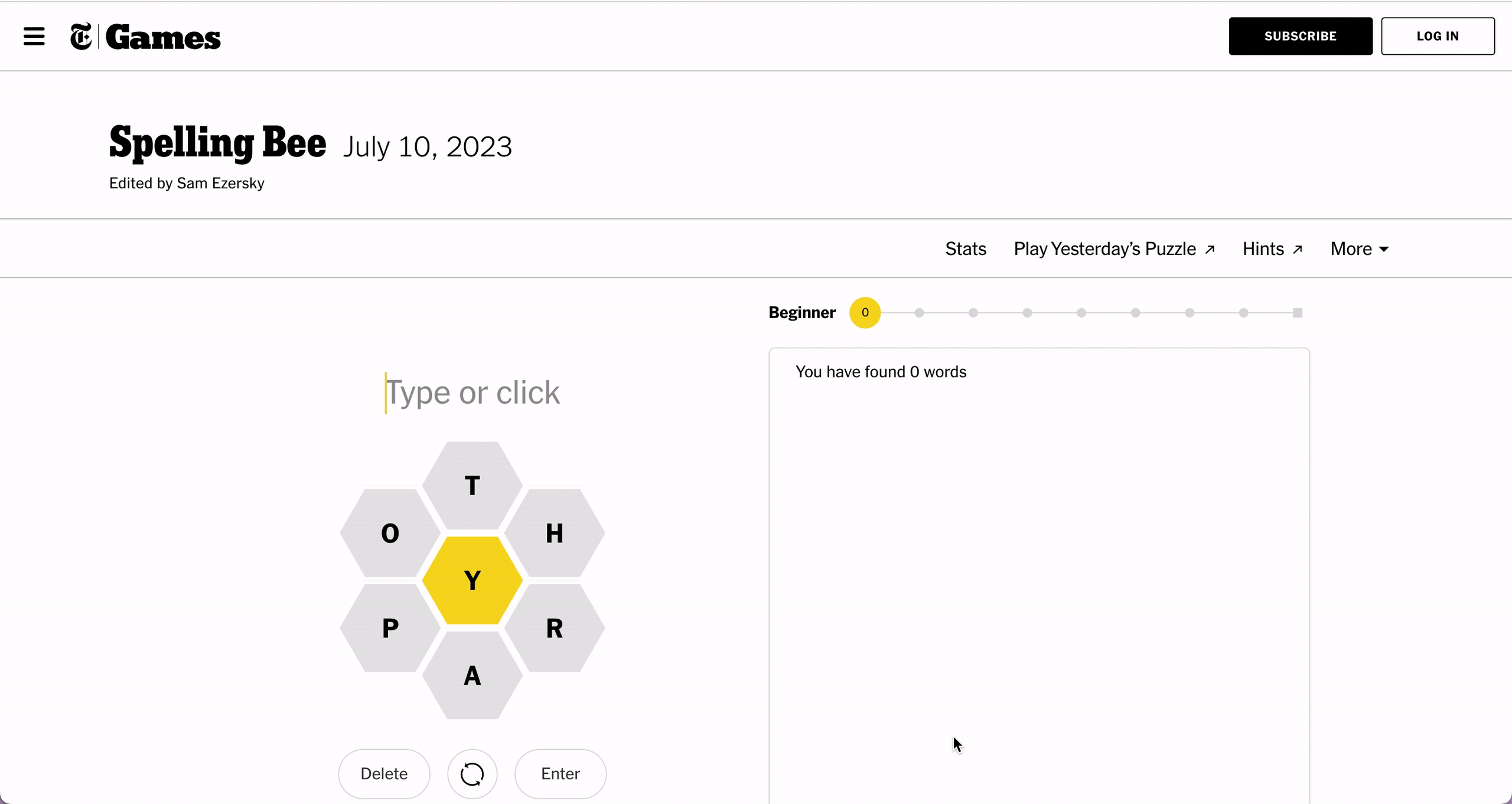Tap the letter O hexagon
Viewport: 1512px width, 804px height.
pos(390,533)
